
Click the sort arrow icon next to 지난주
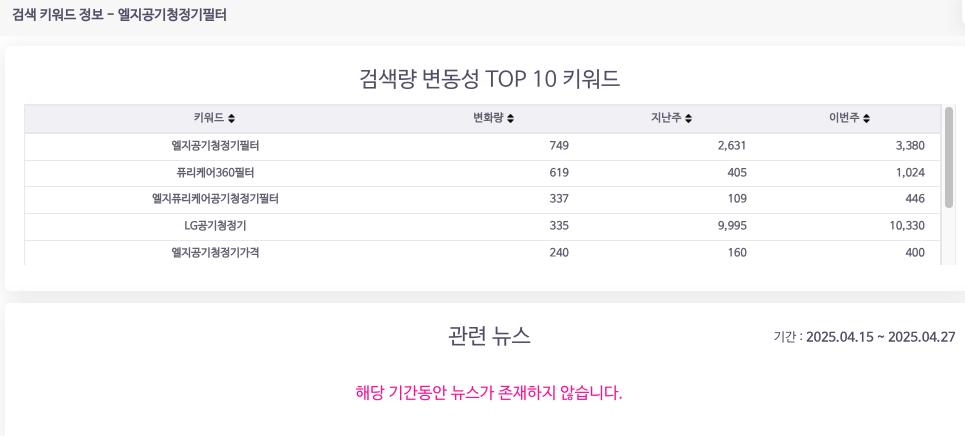point(689,119)
